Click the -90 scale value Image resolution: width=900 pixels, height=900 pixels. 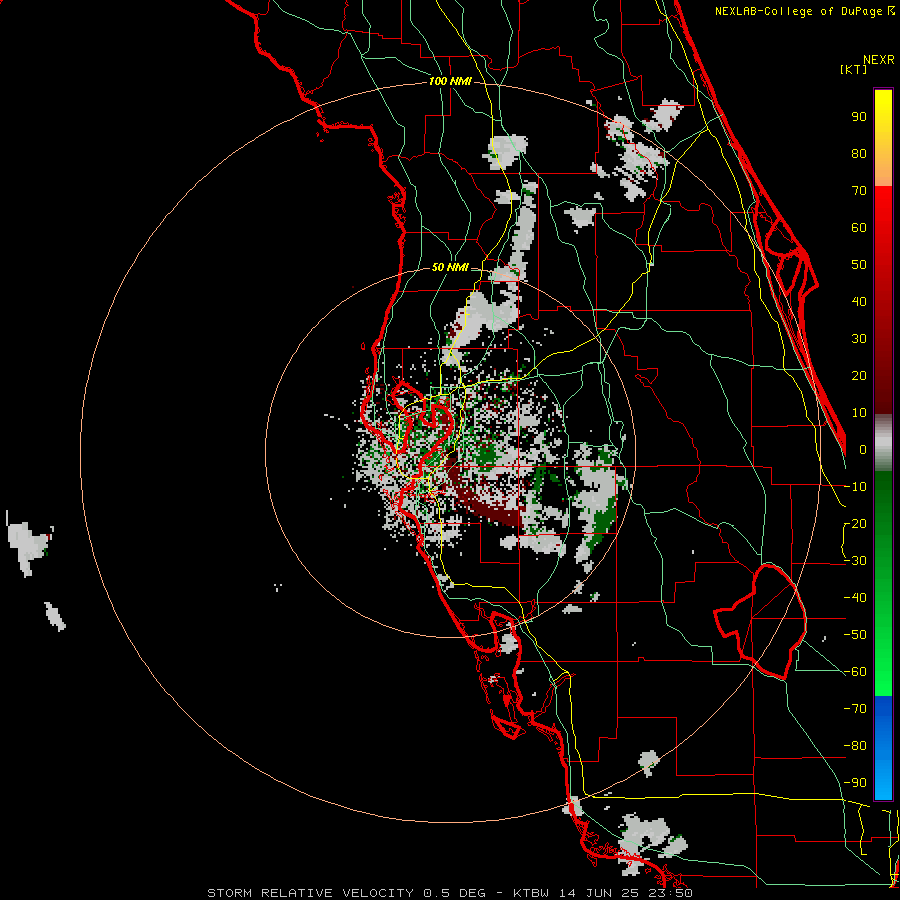(855, 783)
